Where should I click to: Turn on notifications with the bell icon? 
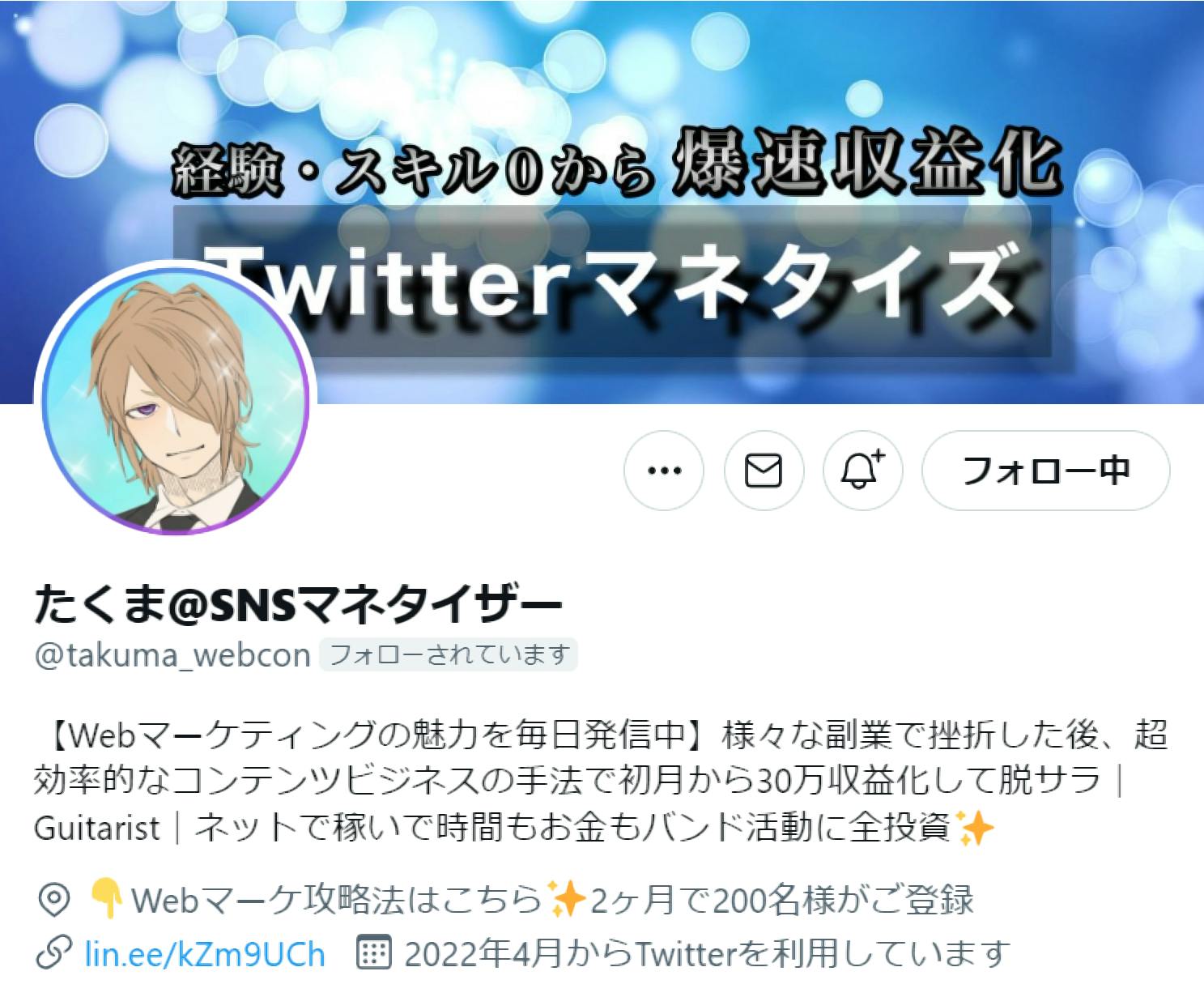pos(862,471)
